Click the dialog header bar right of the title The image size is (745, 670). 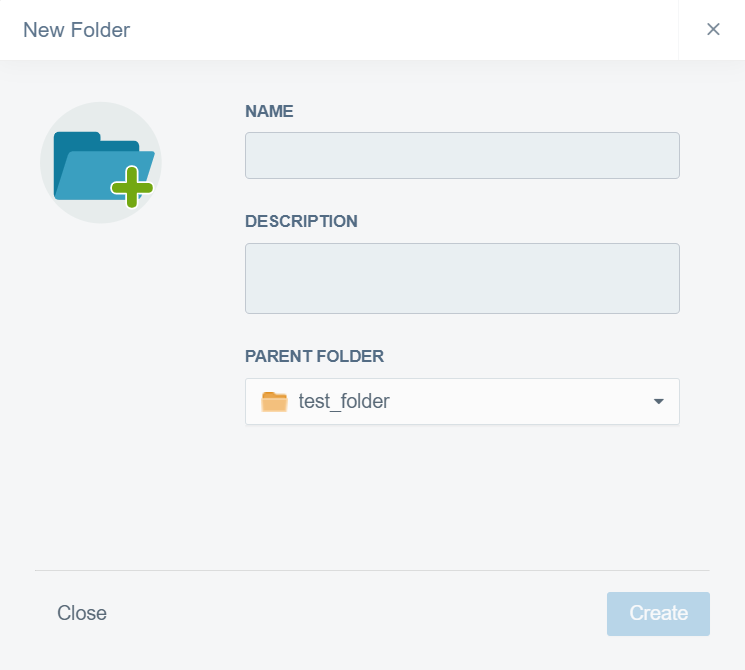click(x=400, y=30)
